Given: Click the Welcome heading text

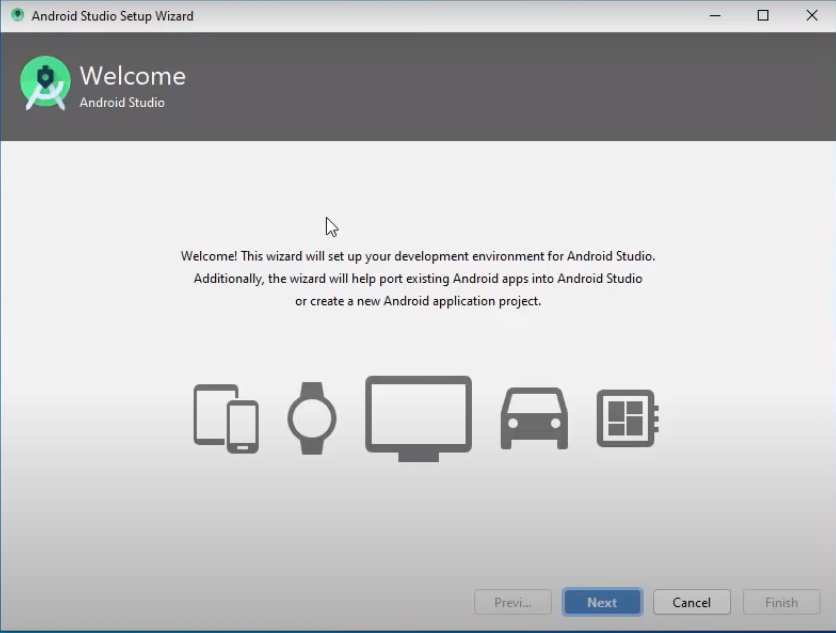Looking at the screenshot, I should (133, 76).
